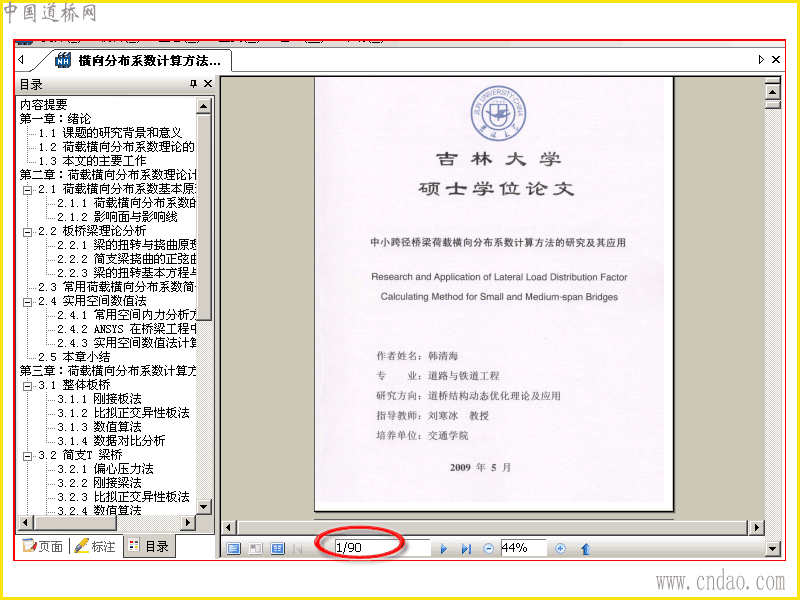800x600 pixels.
Task: Switch to the 页面 tab
Action: pyautogui.click(x=43, y=546)
